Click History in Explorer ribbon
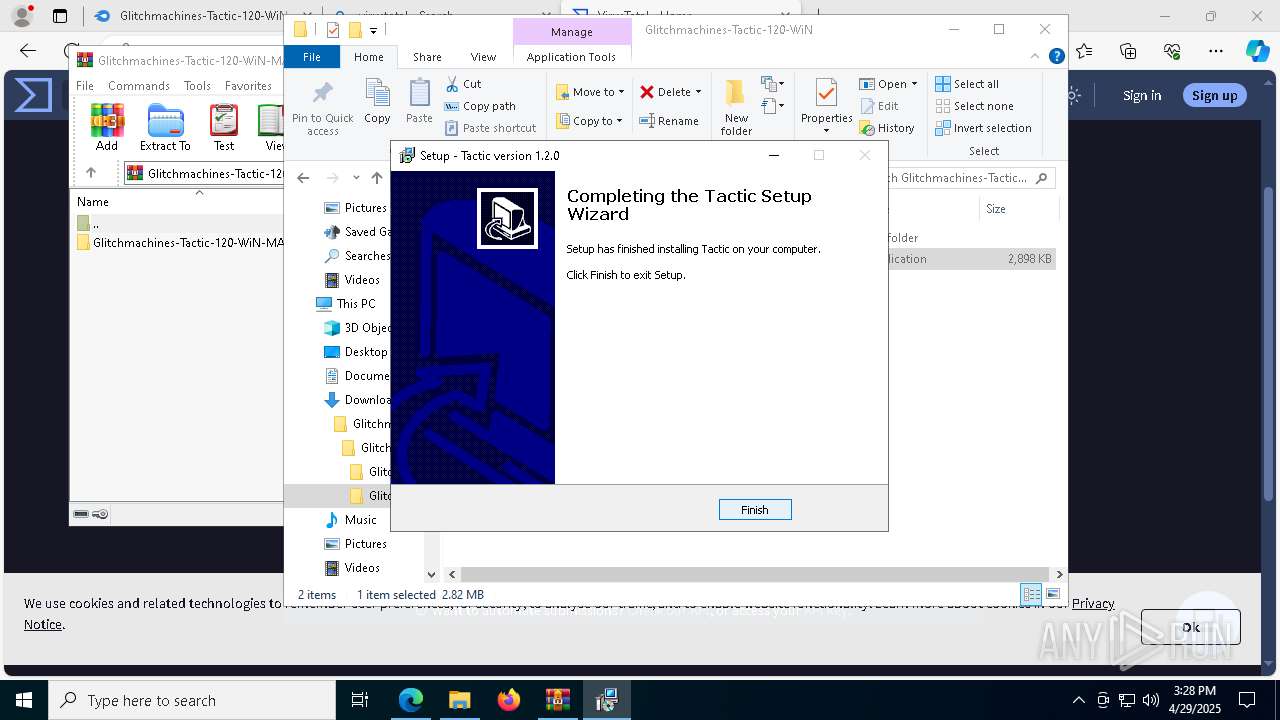Screen dimensions: 1280x720 coord(887,128)
